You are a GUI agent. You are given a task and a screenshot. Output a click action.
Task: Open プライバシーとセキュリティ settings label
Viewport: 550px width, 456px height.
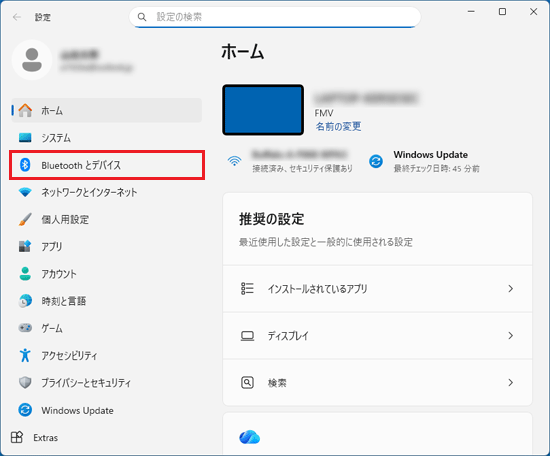tap(86, 383)
